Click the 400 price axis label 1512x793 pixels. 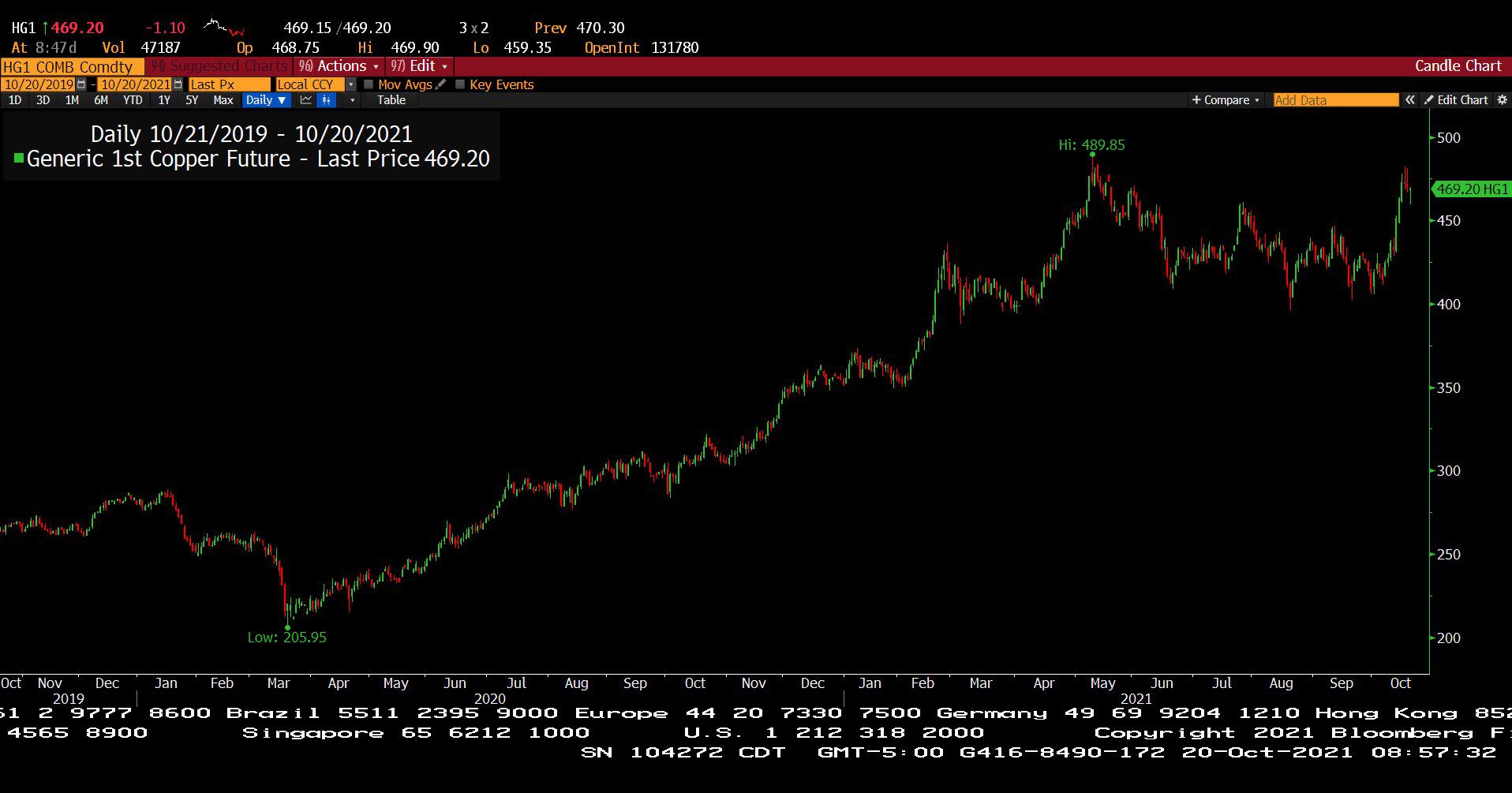click(x=1449, y=305)
